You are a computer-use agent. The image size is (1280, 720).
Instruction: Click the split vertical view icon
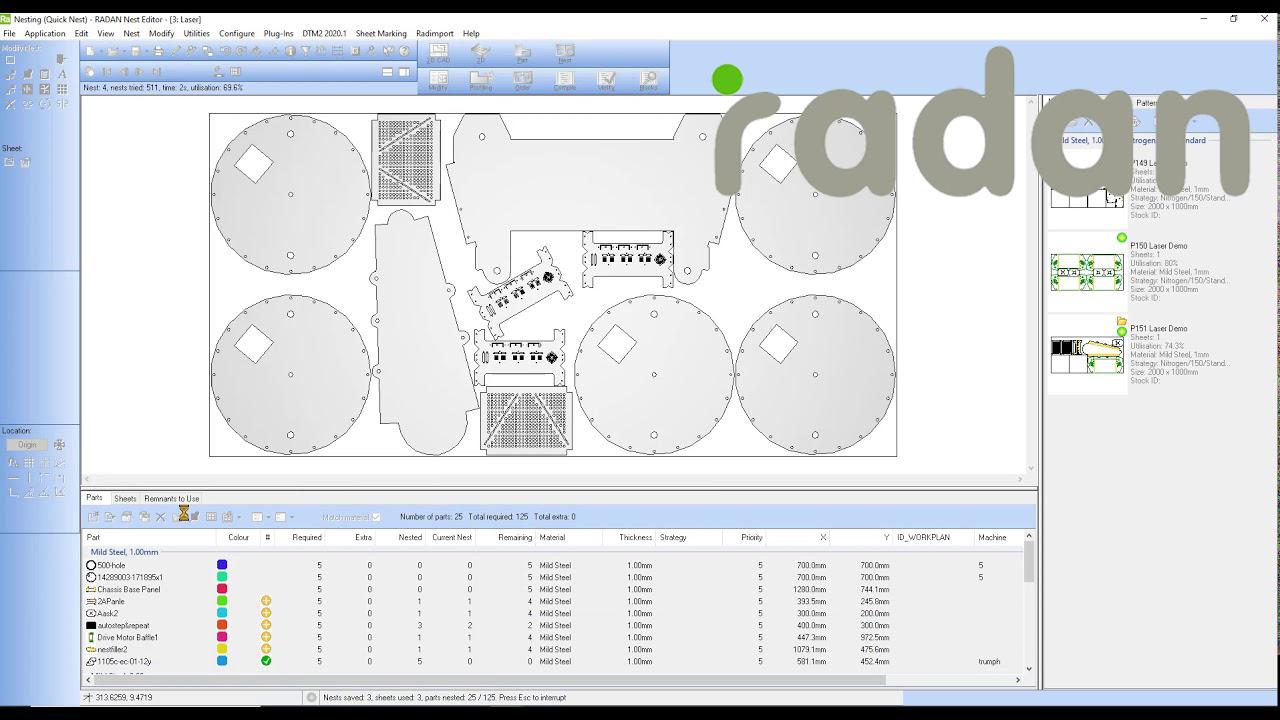click(404, 72)
